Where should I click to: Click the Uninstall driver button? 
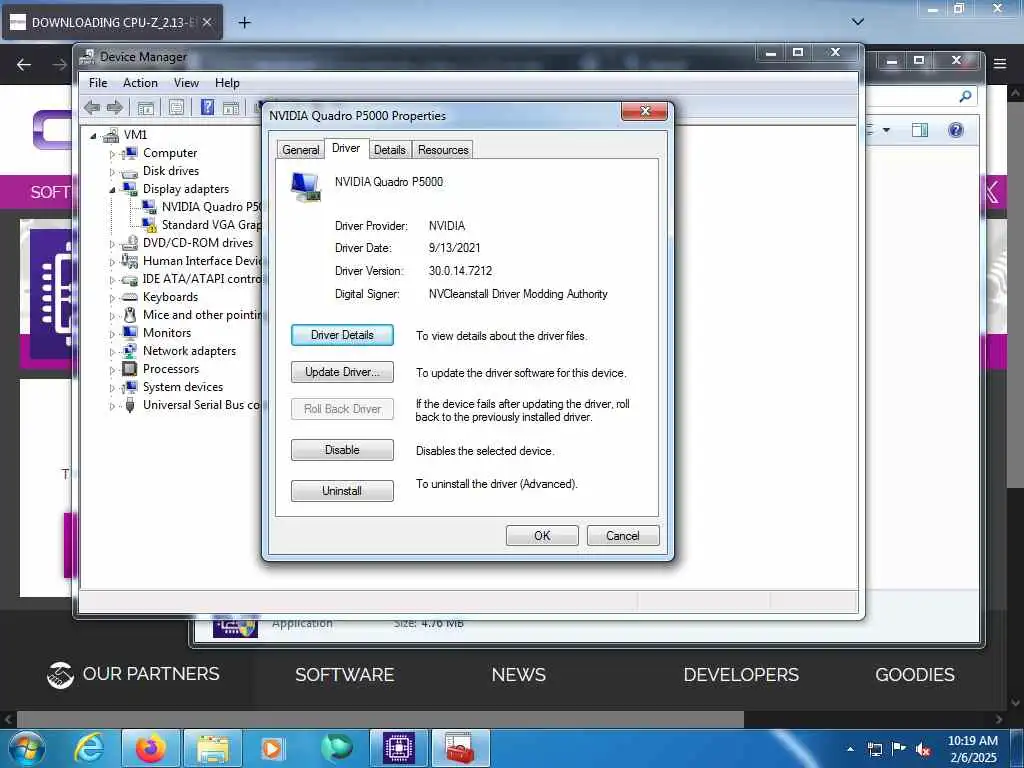[342, 490]
